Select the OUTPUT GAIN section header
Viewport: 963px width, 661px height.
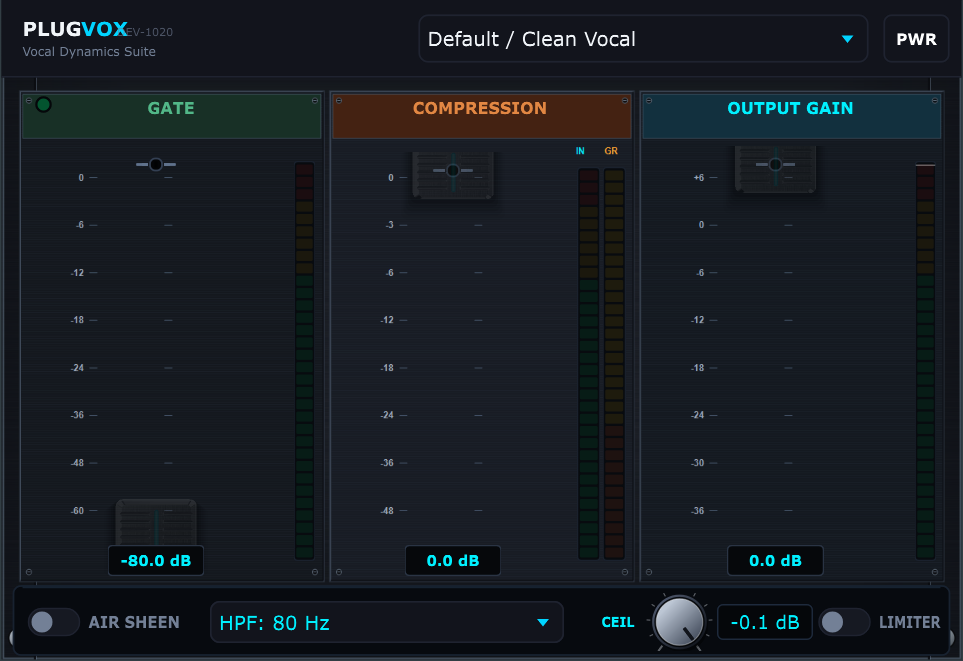(x=791, y=115)
